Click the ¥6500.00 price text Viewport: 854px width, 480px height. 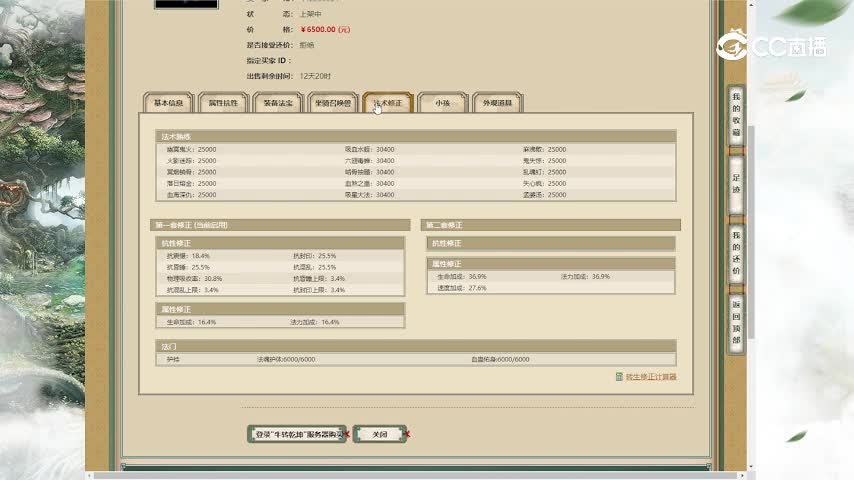click(x=323, y=30)
